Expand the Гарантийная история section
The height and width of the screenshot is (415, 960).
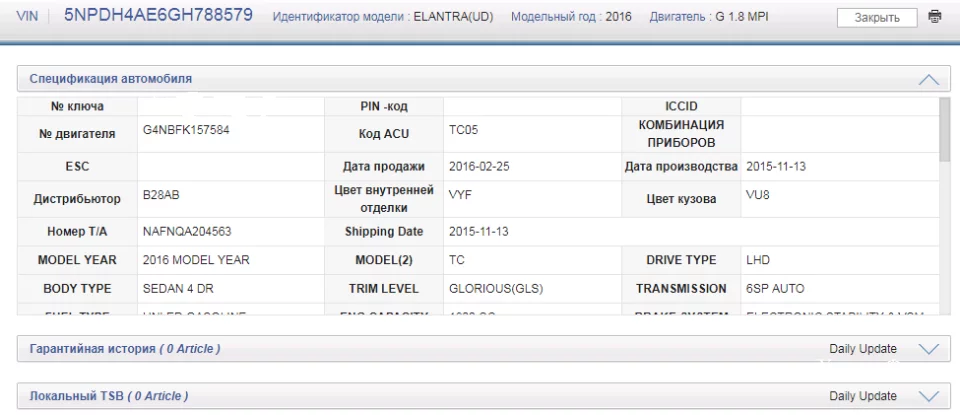click(929, 349)
